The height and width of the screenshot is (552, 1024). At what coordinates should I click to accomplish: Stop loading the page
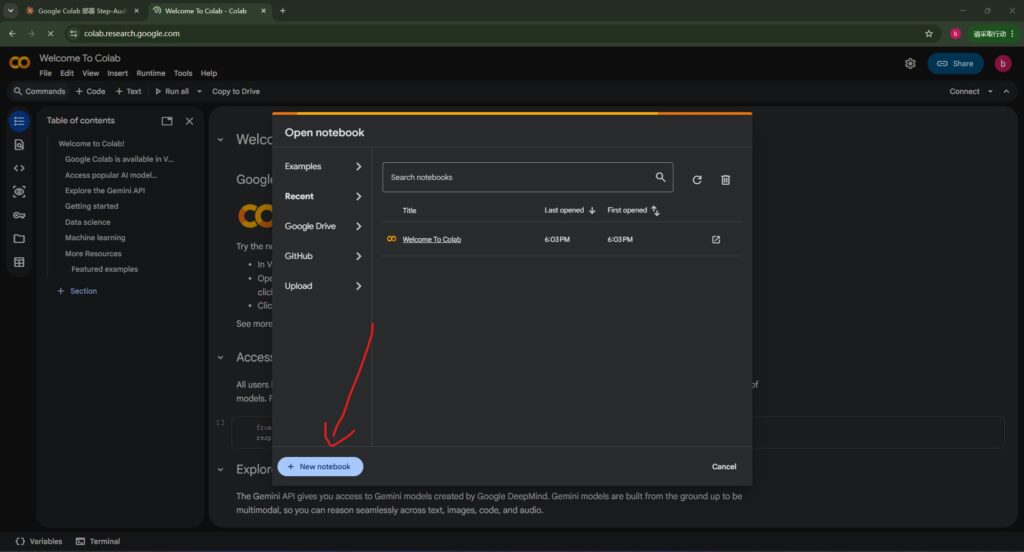[x=50, y=33]
